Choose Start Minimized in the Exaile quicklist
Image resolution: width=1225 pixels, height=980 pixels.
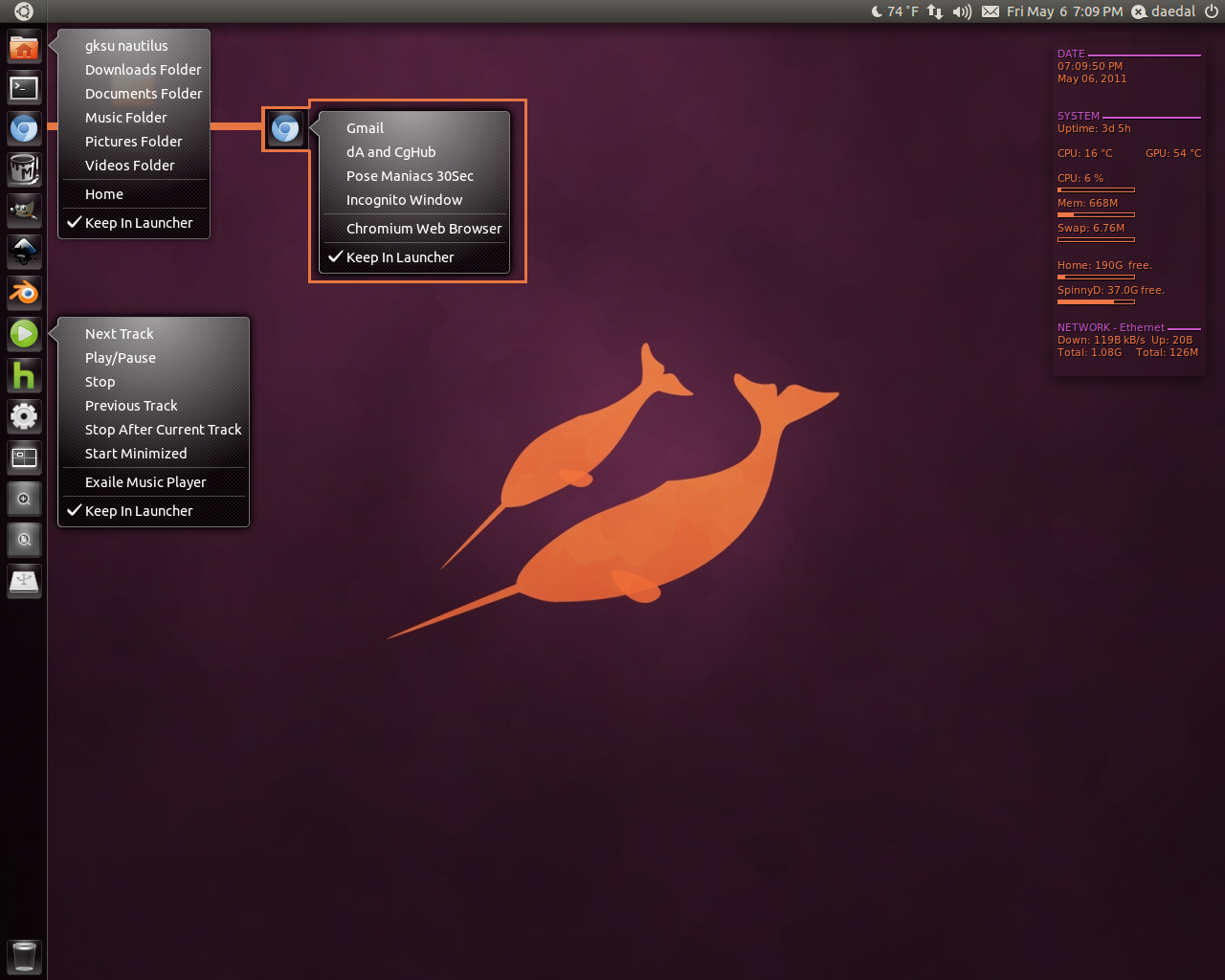point(153,454)
